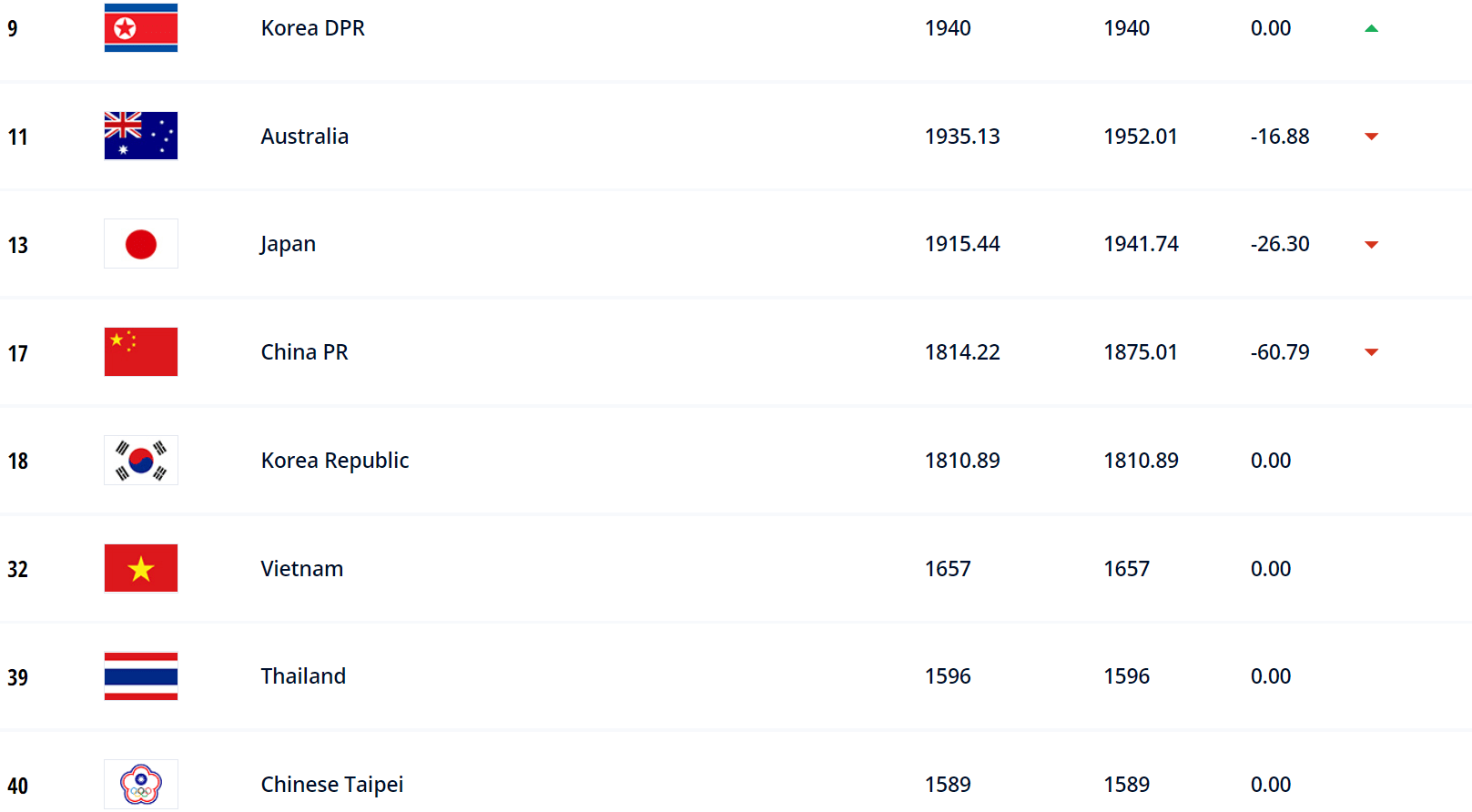
Task: Click the Australia flag icon
Action: (140, 136)
